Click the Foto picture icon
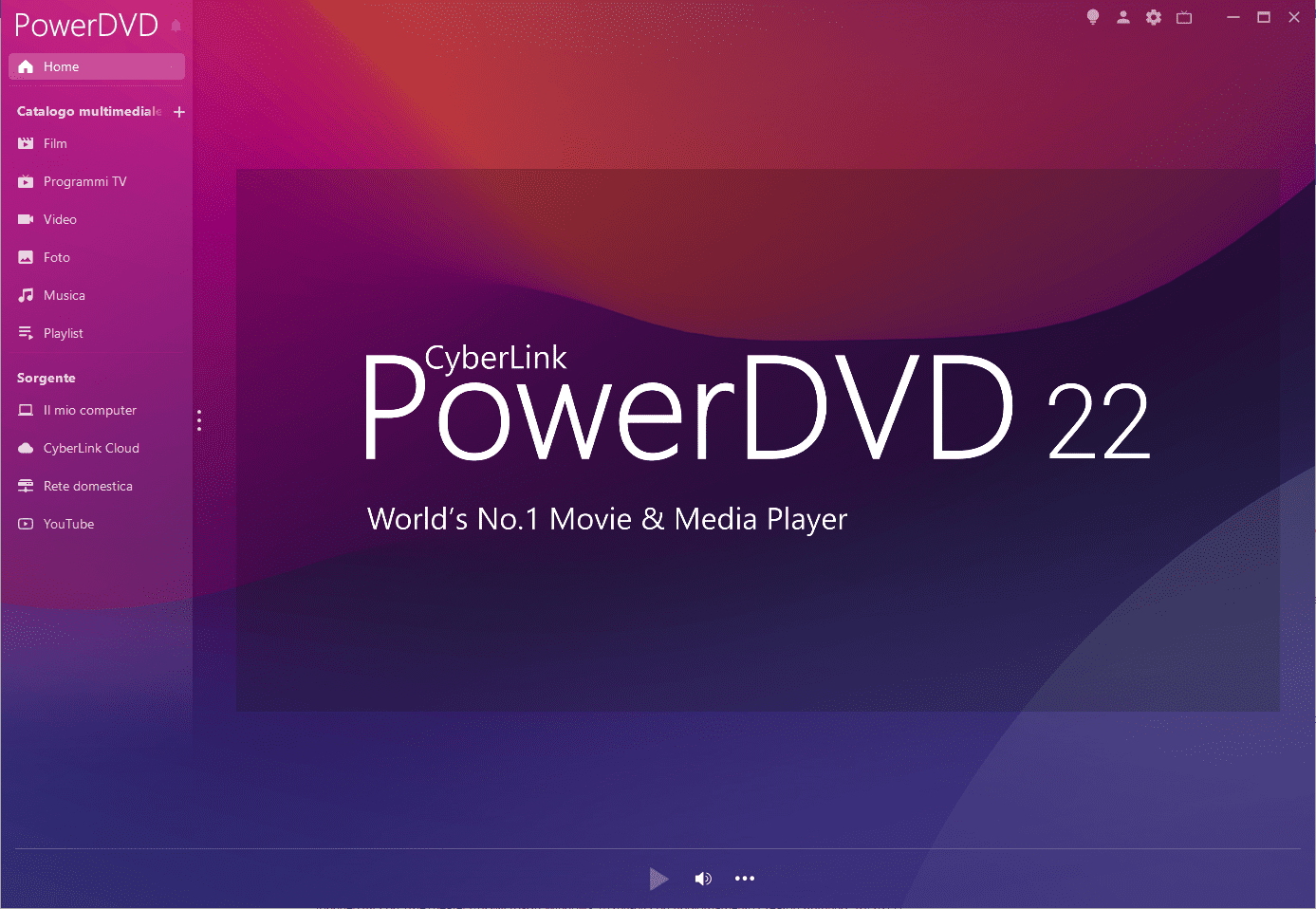Viewport: 1316px width, 909px height. [x=26, y=257]
